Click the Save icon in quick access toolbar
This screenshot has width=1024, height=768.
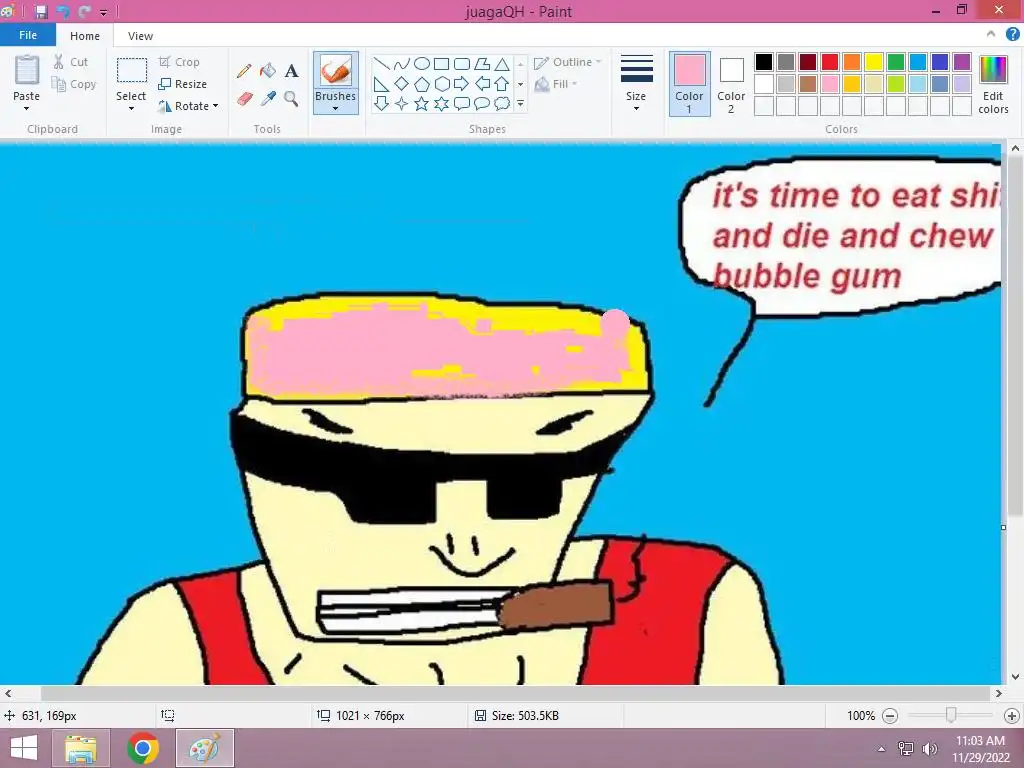coord(41,11)
